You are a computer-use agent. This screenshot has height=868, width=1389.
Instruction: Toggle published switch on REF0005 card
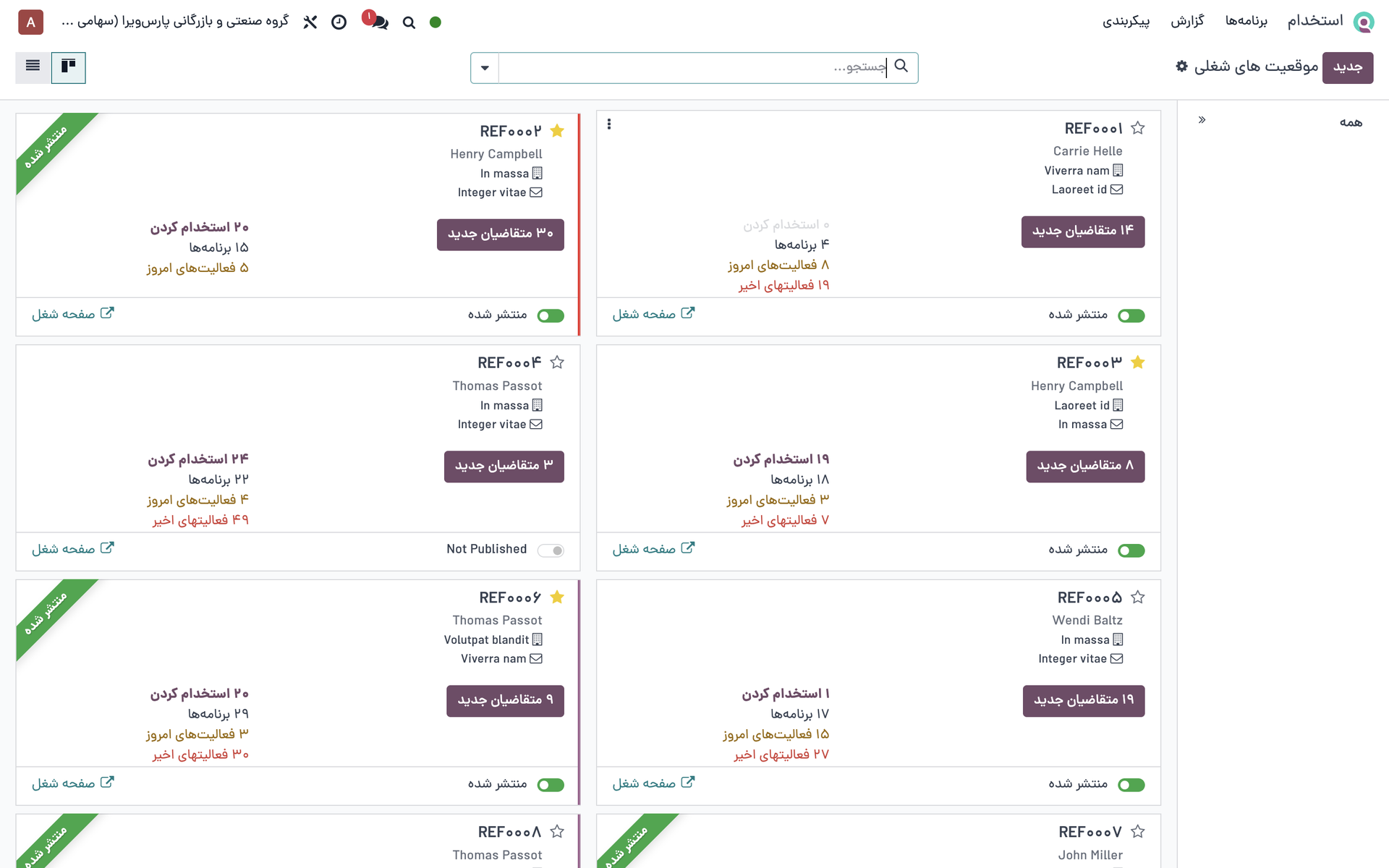tap(1131, 786)
